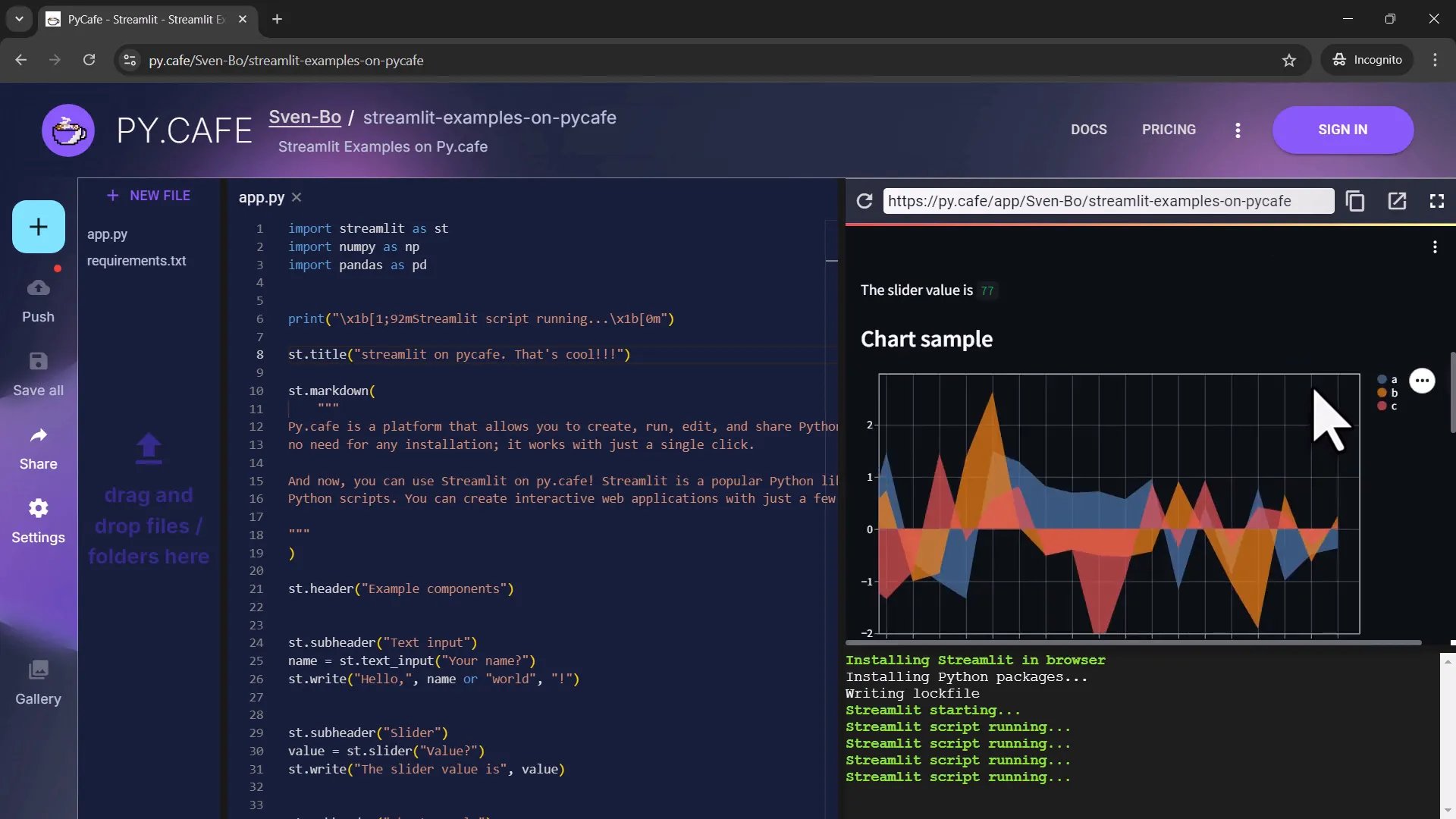Select requirements.txt in file list
1456x819 pixels.
(136, 261)
